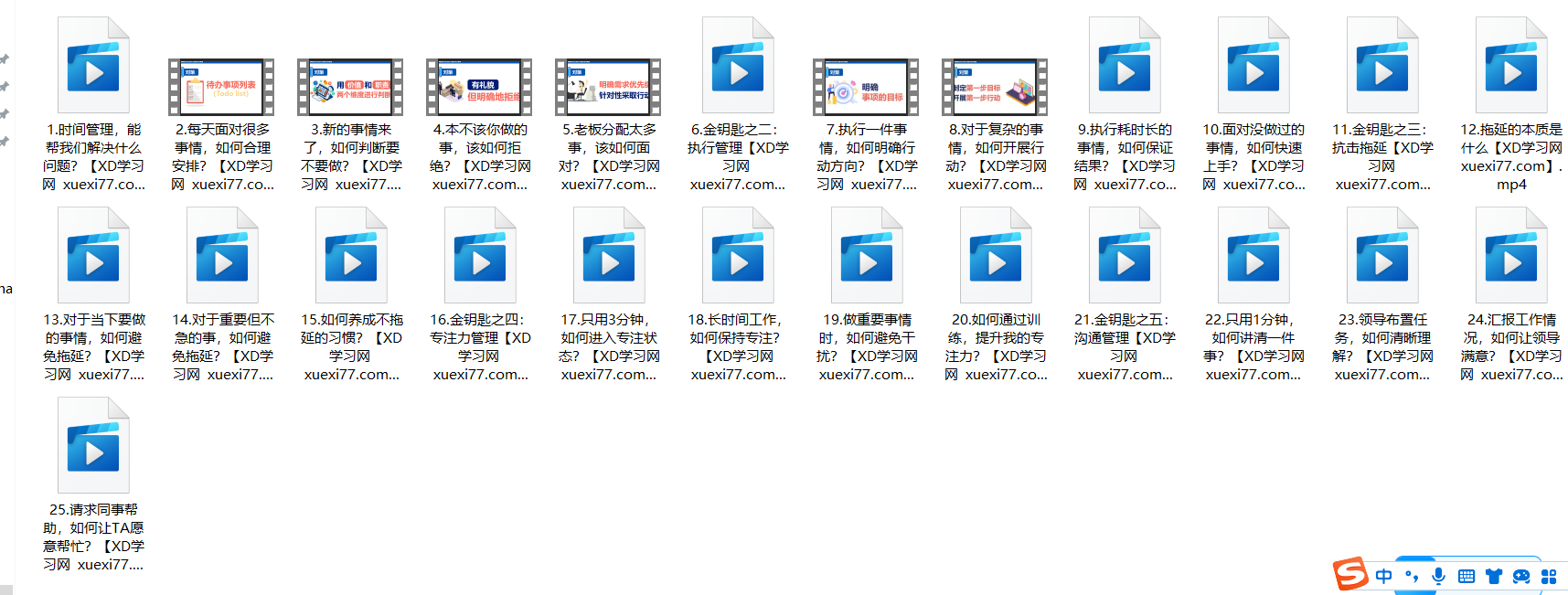Open the soft keyboard from IME toolbar

click(x=1467, y=576)
